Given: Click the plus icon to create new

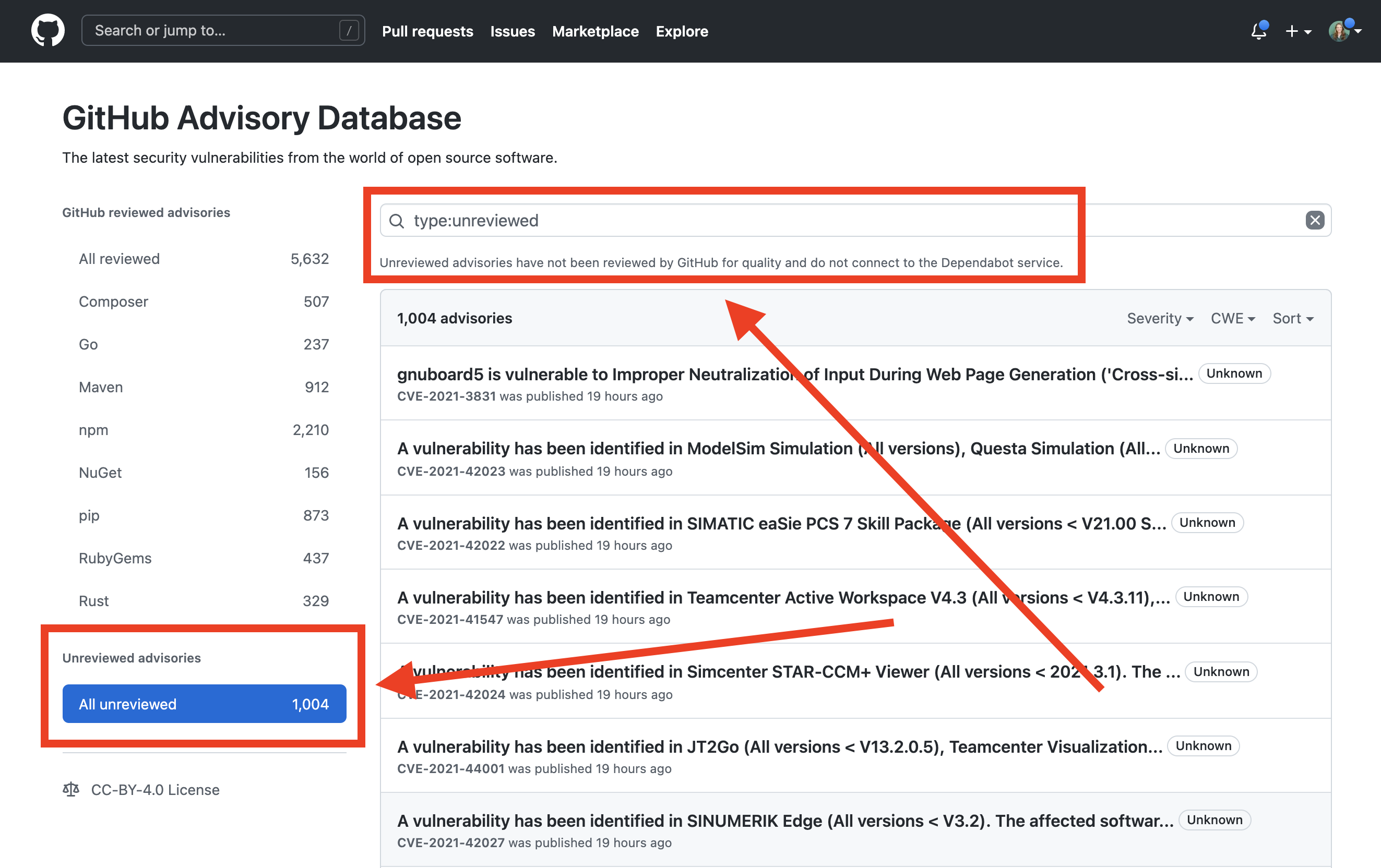Looking at the screenshot, I should click(1293, 31).
